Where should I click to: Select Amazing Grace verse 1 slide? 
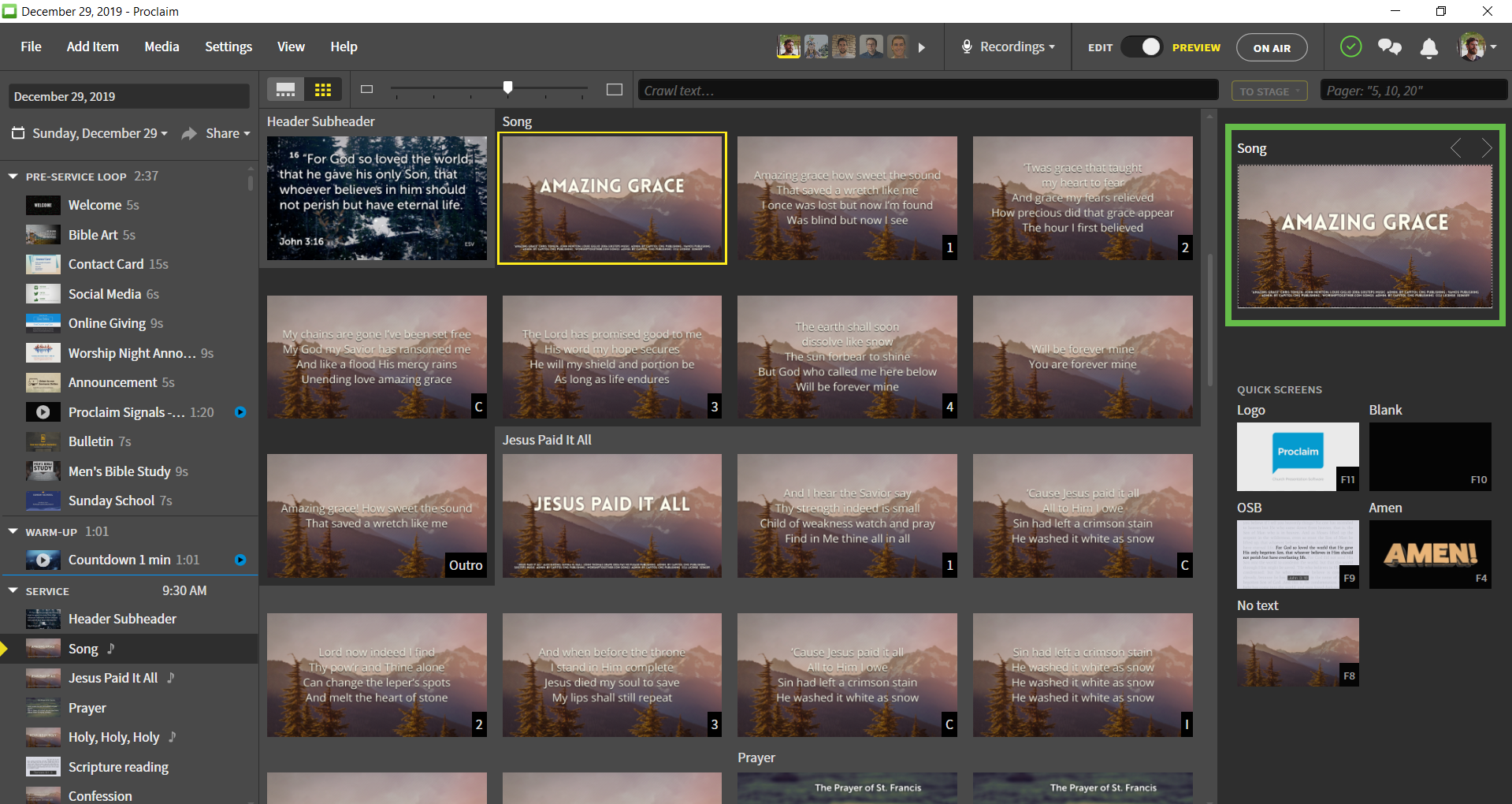pyautogui.click(x=847, y=198)
